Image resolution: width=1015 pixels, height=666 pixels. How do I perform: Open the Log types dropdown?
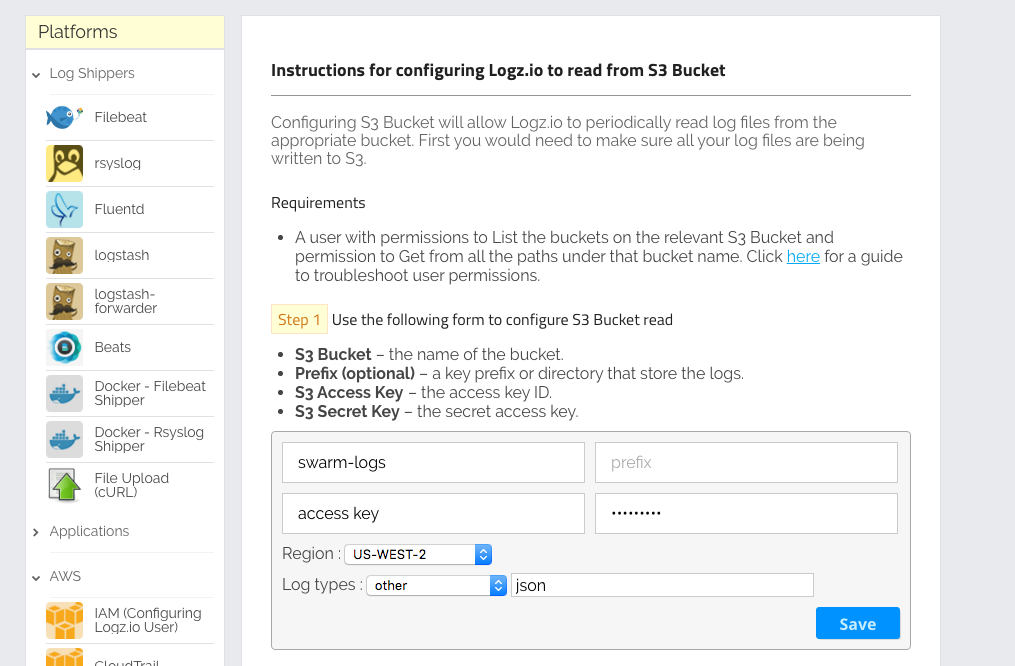pyautogui.click(x=436, y=585)
